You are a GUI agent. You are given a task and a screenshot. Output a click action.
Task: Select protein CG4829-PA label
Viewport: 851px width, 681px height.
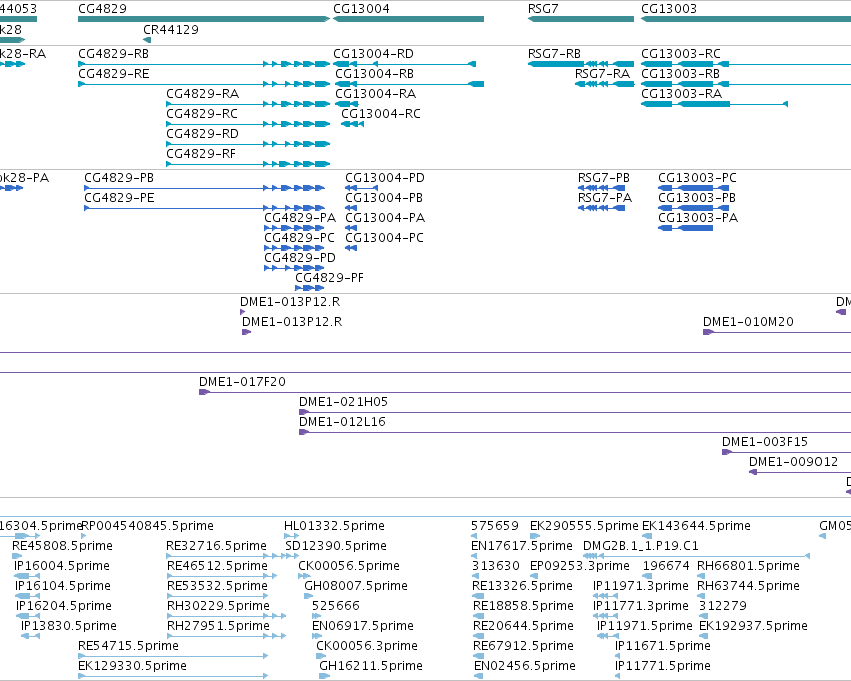[x=300, y=218]
